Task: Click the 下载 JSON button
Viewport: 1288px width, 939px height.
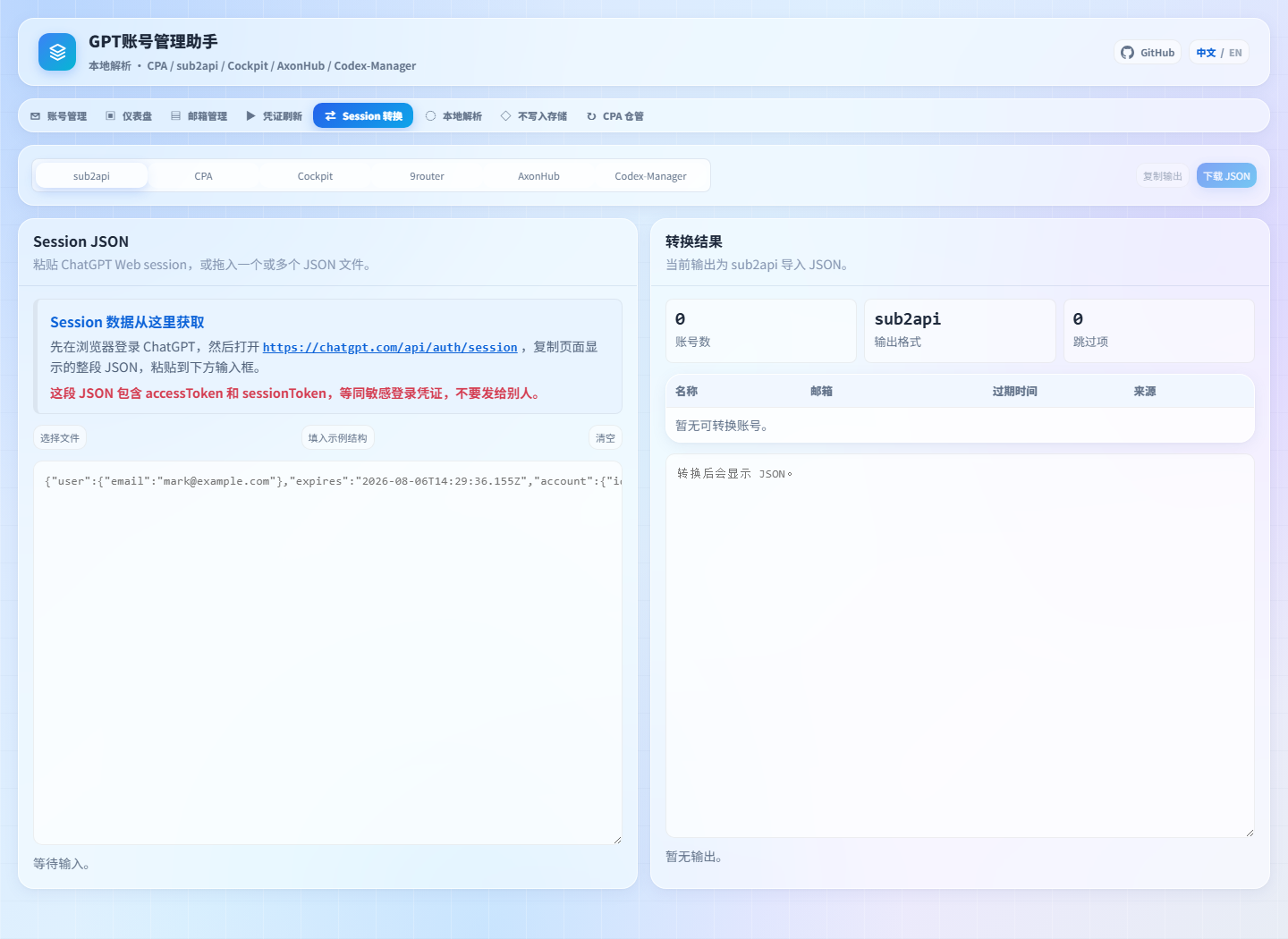Action: coord(1226,176)
